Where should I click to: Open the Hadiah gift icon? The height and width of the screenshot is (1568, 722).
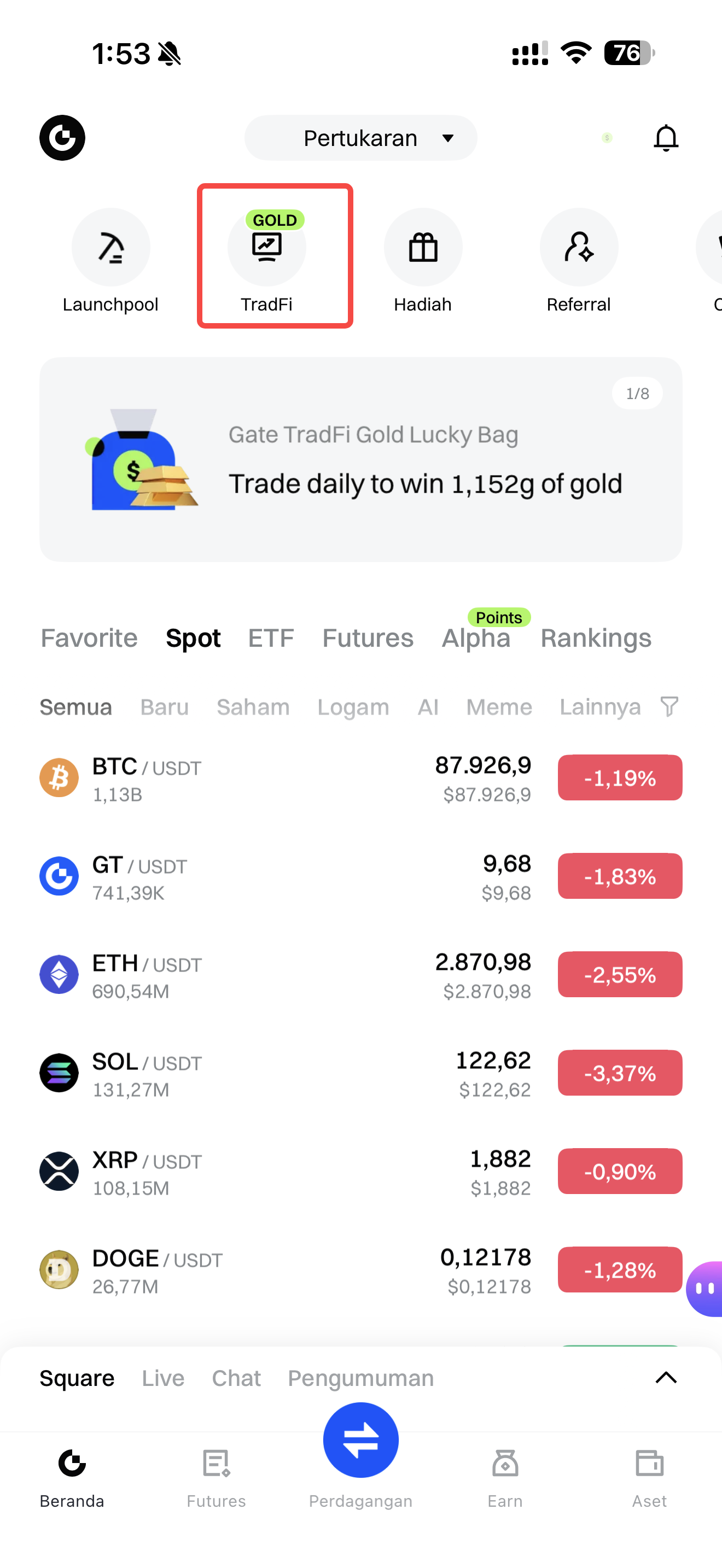tap(422, 248)
